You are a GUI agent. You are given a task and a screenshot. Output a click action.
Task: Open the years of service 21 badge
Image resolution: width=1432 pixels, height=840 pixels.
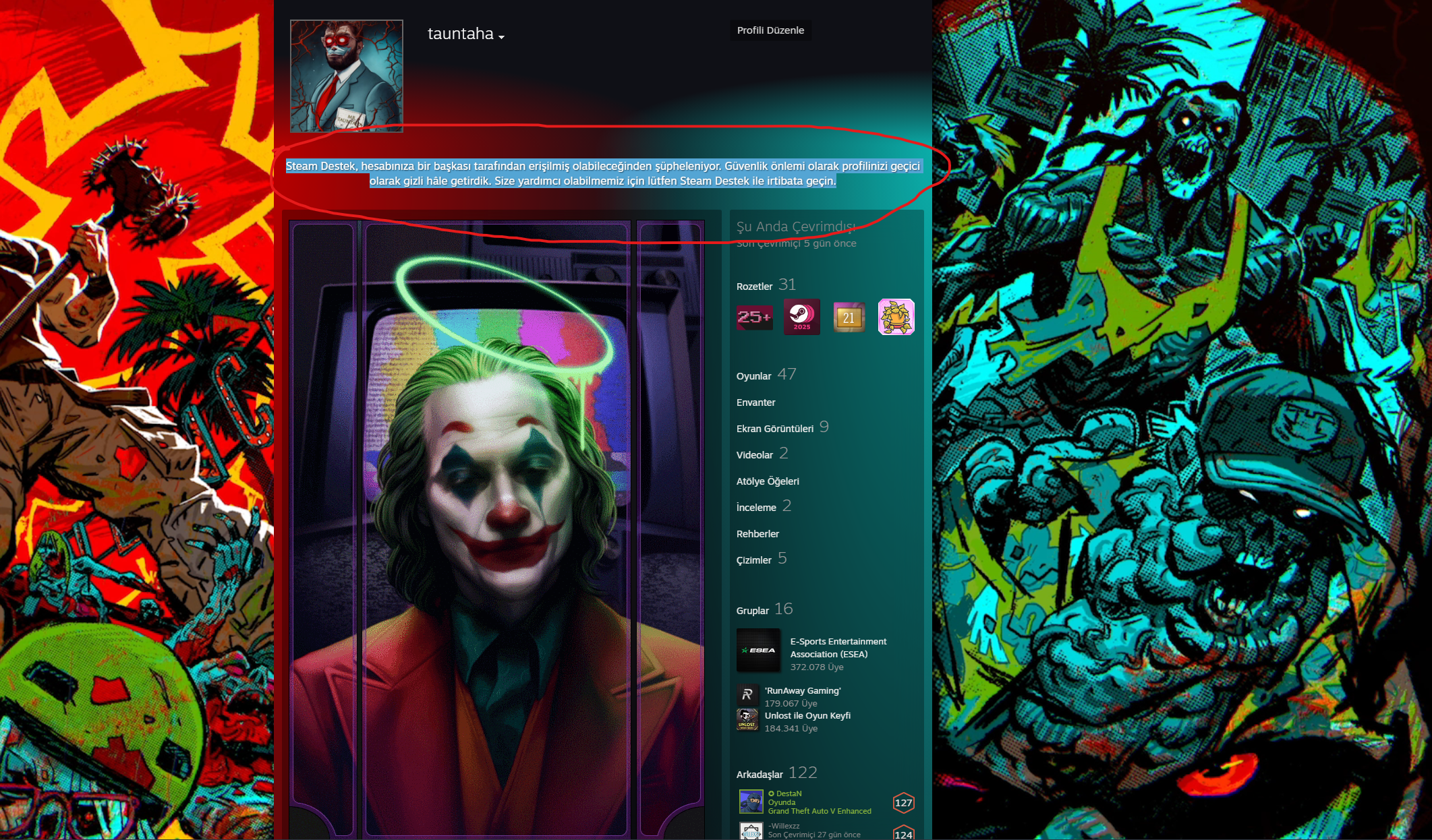pos(849,317)
